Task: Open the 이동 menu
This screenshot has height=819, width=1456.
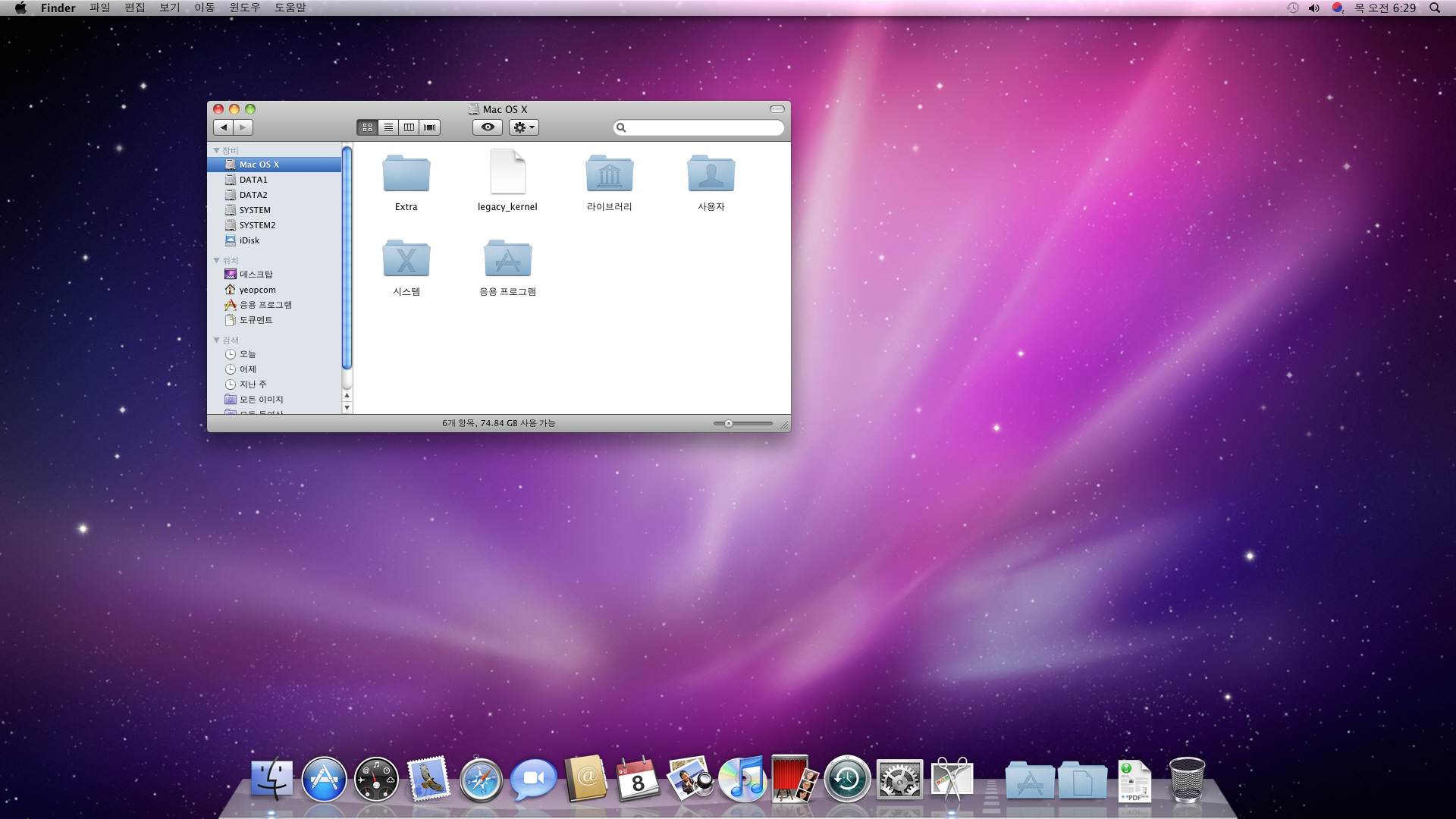Action: 204,8
